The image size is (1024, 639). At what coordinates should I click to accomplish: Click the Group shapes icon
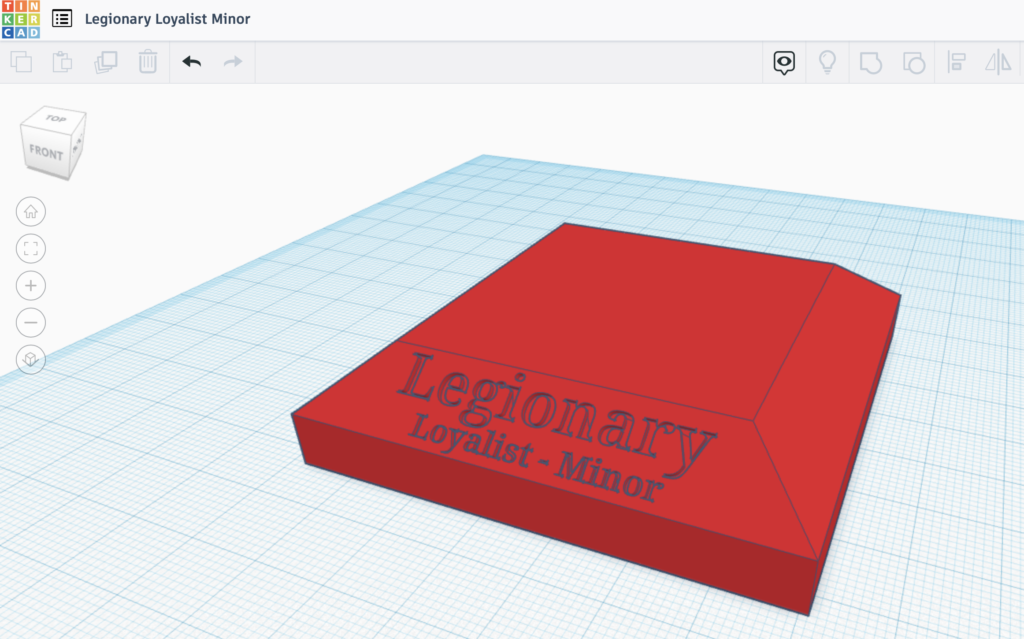point(871,63)
